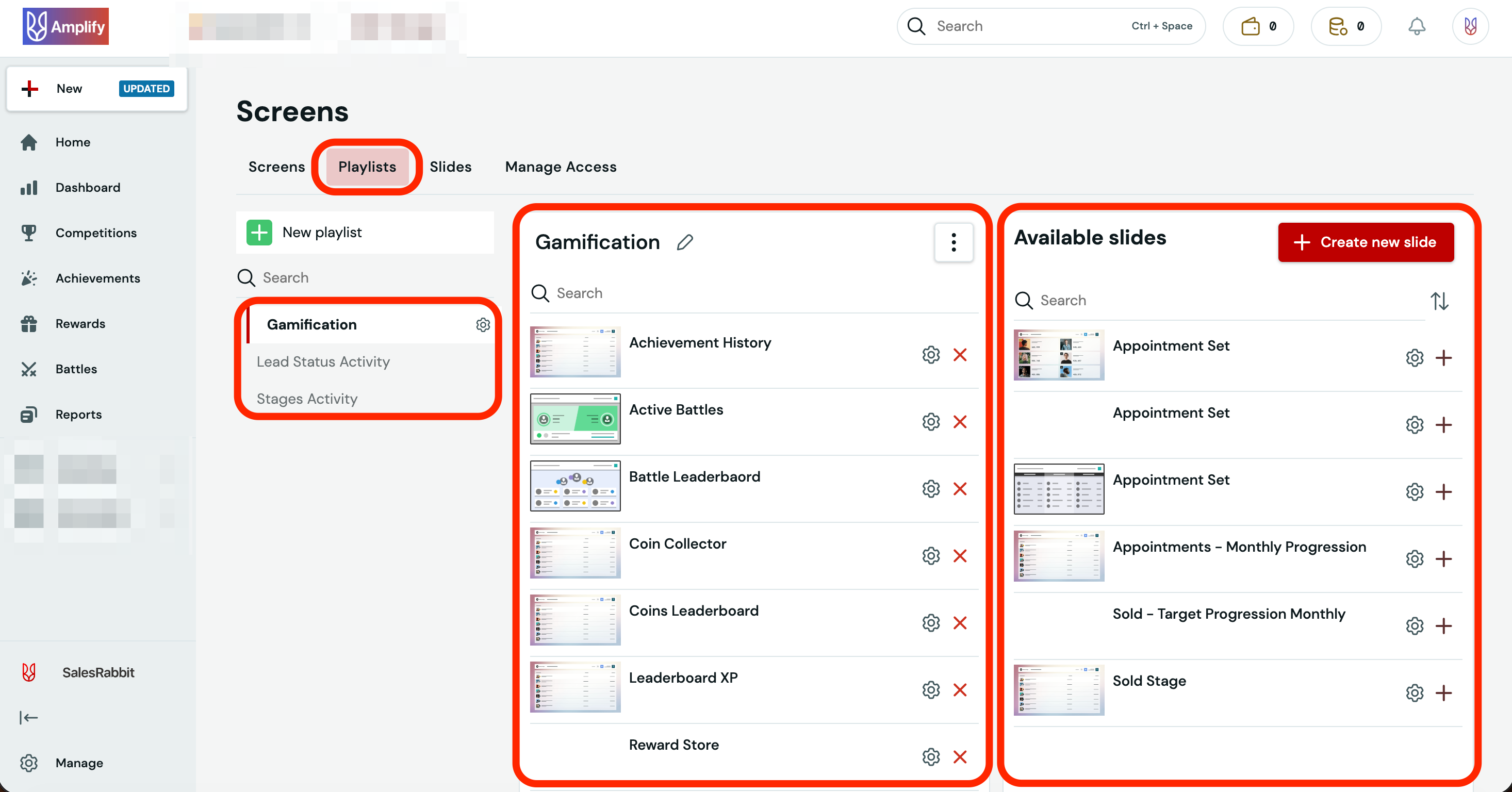Open the notifications bell

pyautogui.click(x=1416, y=26)
